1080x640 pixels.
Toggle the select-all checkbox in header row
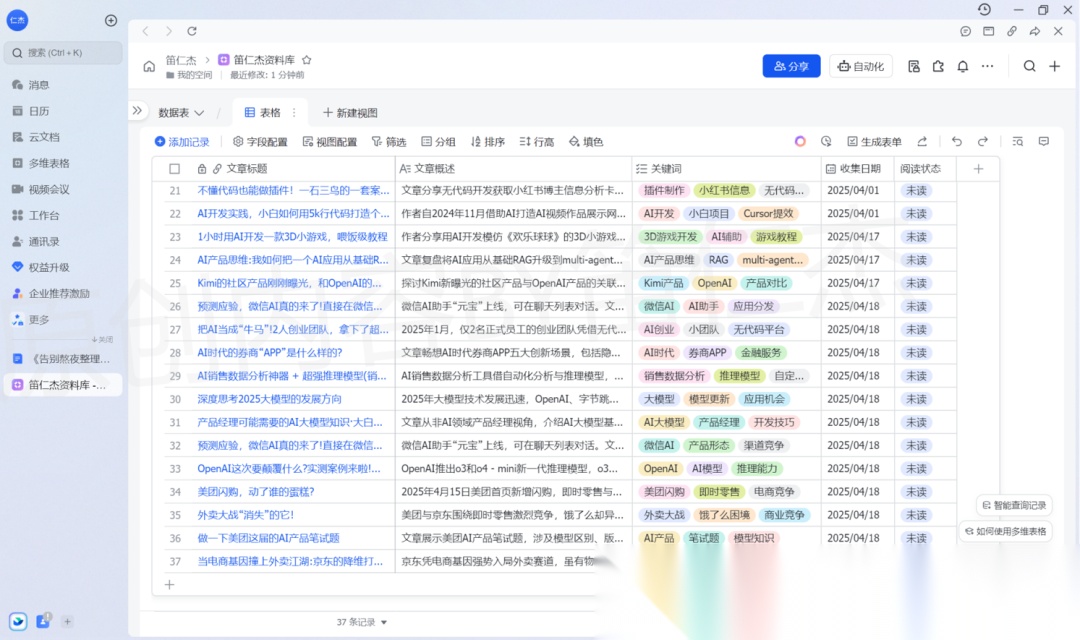(174, 169)
